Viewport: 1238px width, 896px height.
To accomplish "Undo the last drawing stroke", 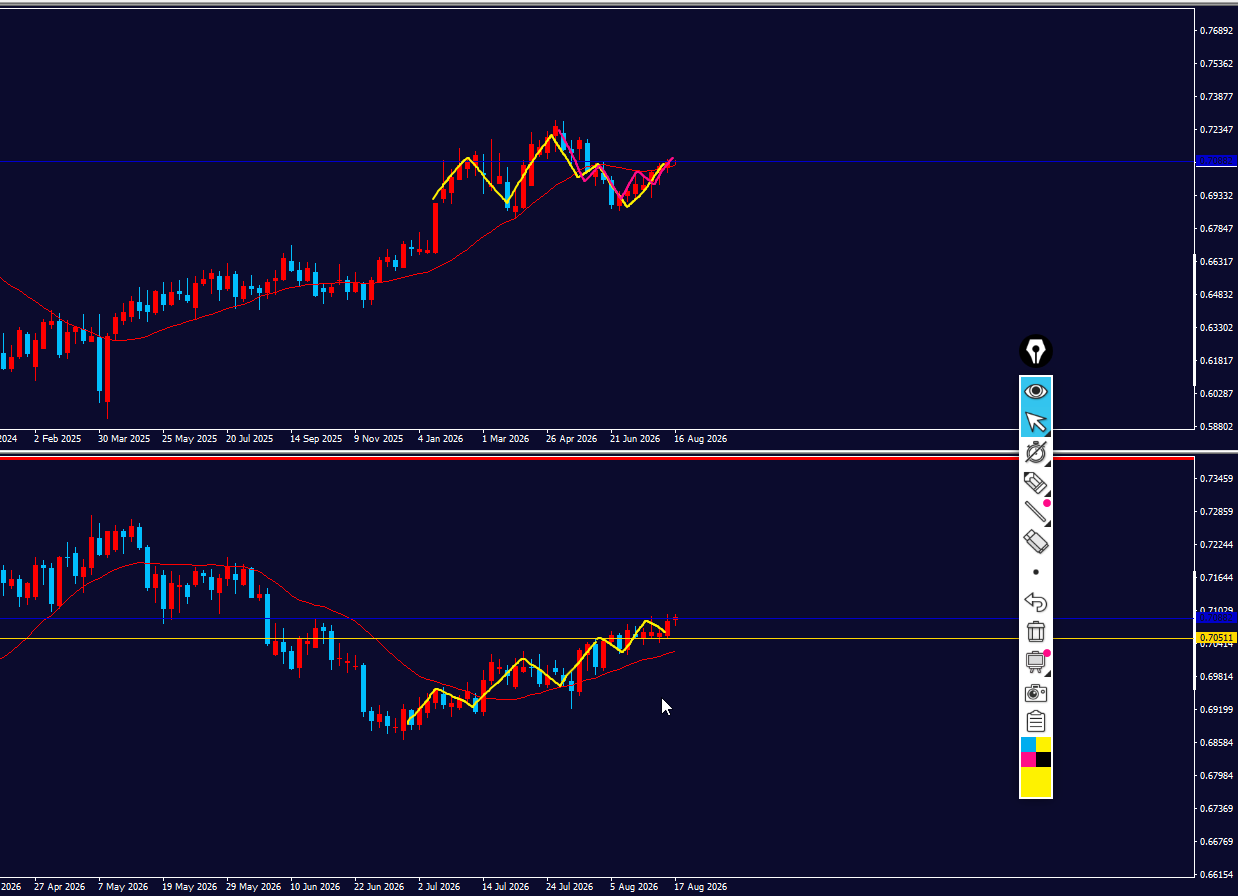I will coord(1036,602).
